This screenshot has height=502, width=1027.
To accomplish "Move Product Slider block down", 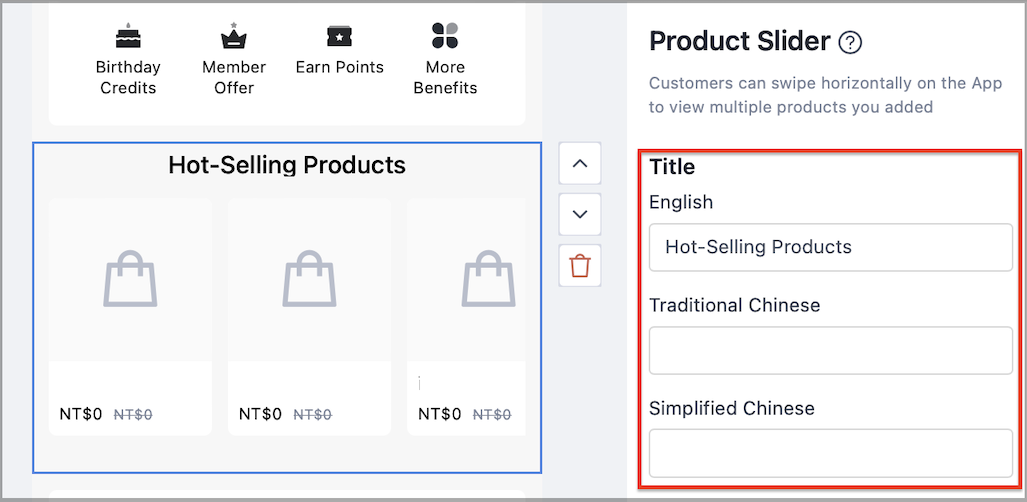I will pyautogui.click(x=580, y=214).
